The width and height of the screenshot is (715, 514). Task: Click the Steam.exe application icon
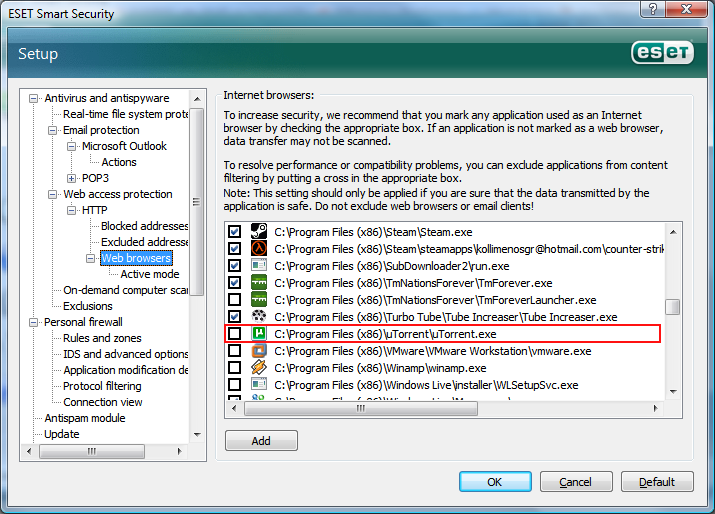pyautogui.click(x=259, y=231)
